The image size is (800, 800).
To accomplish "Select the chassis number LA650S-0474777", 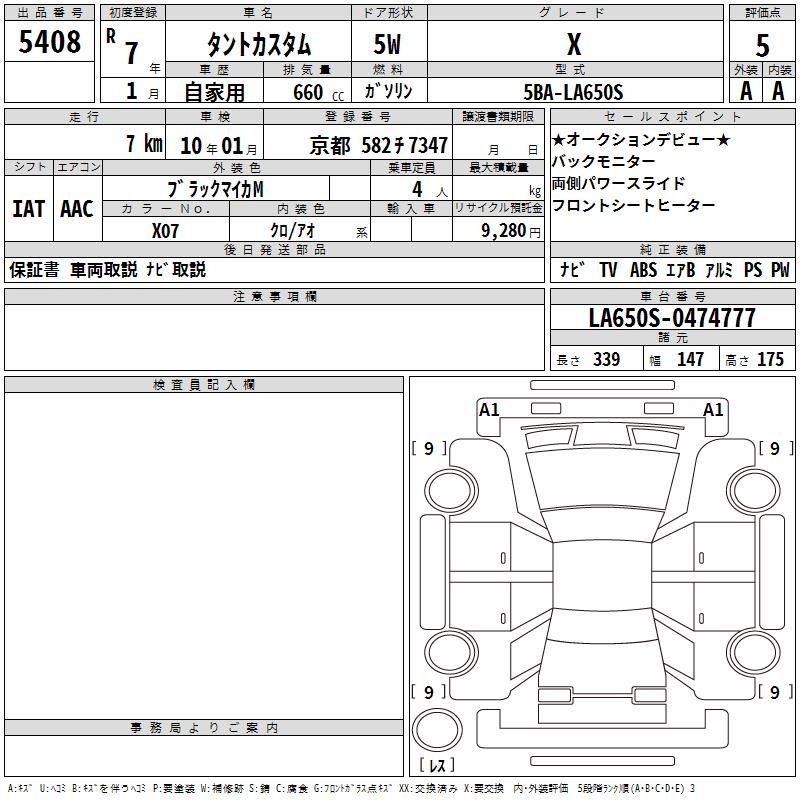I will click(672, 318).
